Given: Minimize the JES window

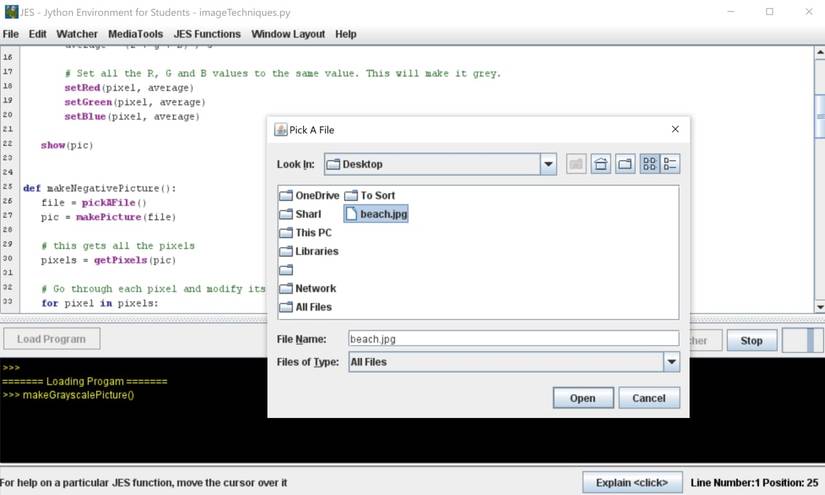Looking at the screenshot, I should click(731, 12).
